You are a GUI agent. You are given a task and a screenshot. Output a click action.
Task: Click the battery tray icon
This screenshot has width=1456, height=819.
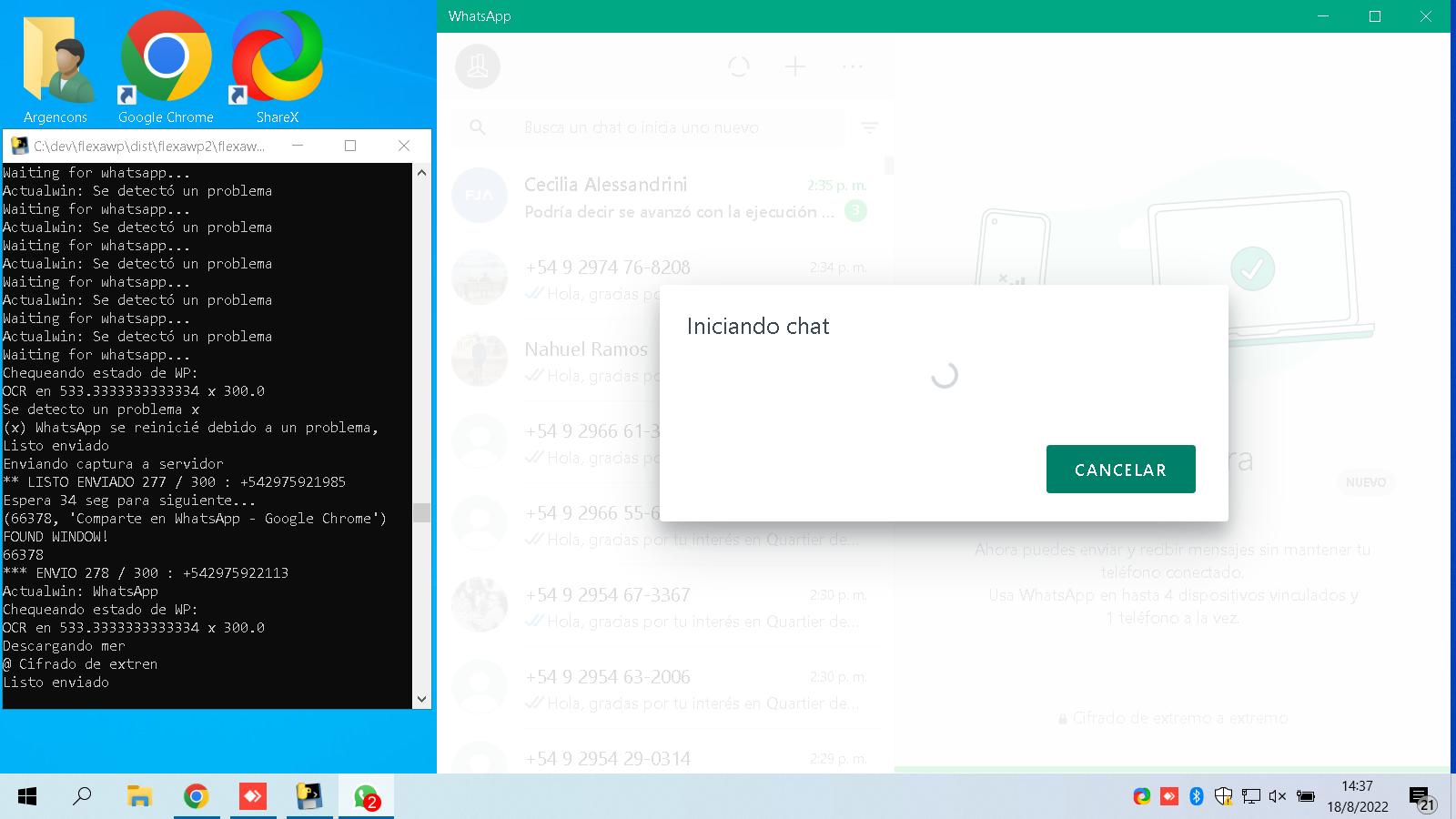1305,797
